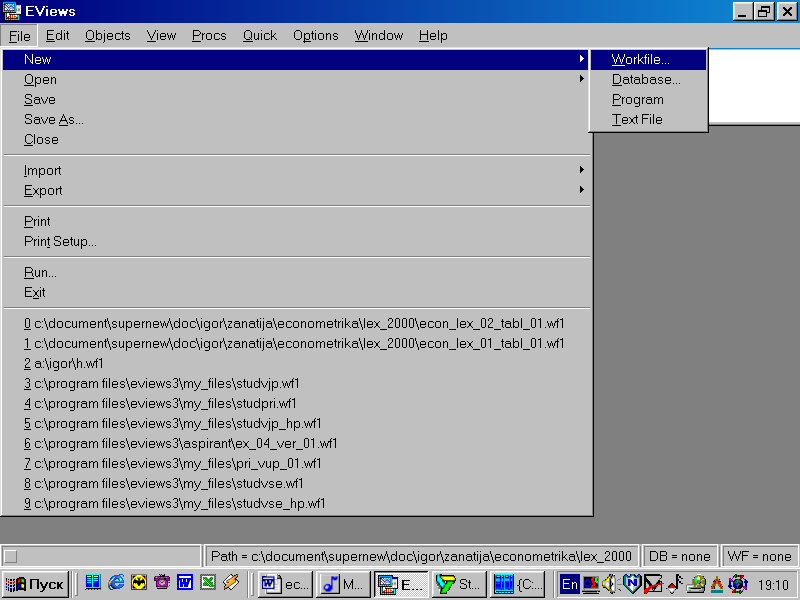This screenshot has height=600, width=800.
Task: Click the yellow-green tray icon left of the red A
Action: point(696,584)
